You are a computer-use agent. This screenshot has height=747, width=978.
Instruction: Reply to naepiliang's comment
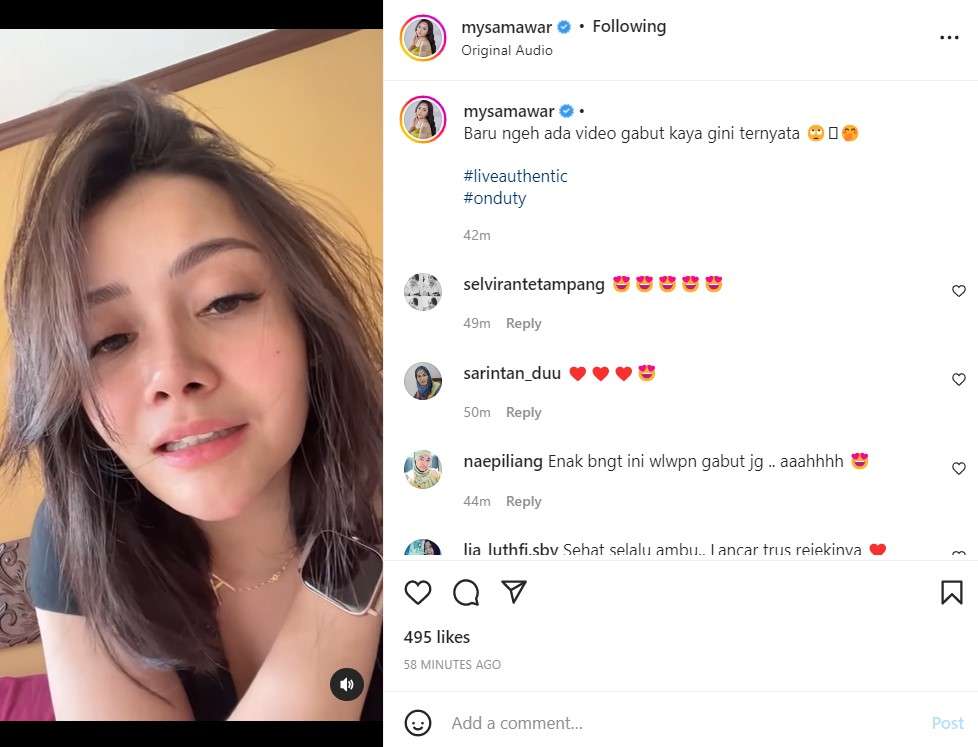tap(523, 501)
